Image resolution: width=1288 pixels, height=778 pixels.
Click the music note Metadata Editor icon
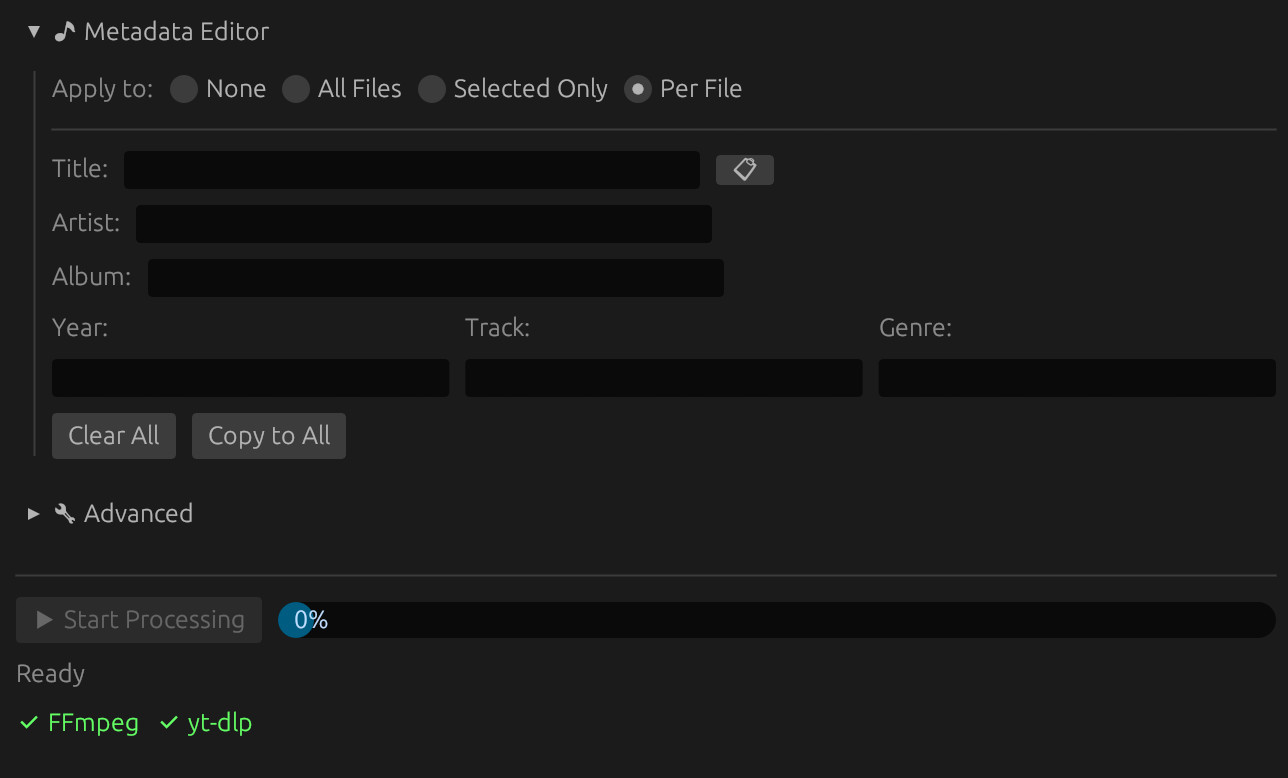point(65,32)
